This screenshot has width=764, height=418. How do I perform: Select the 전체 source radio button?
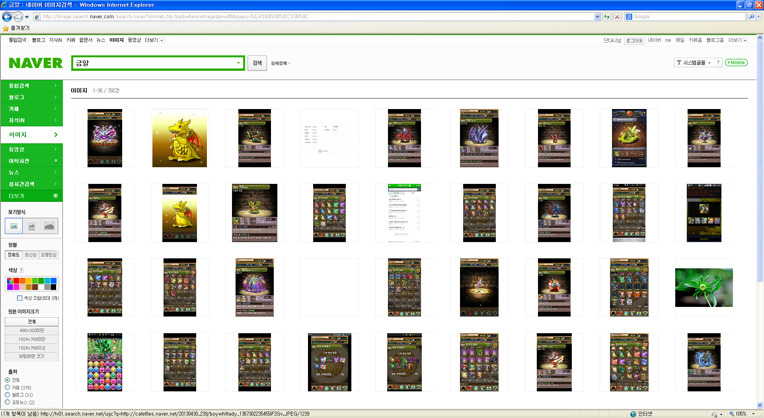pos(9,380)
